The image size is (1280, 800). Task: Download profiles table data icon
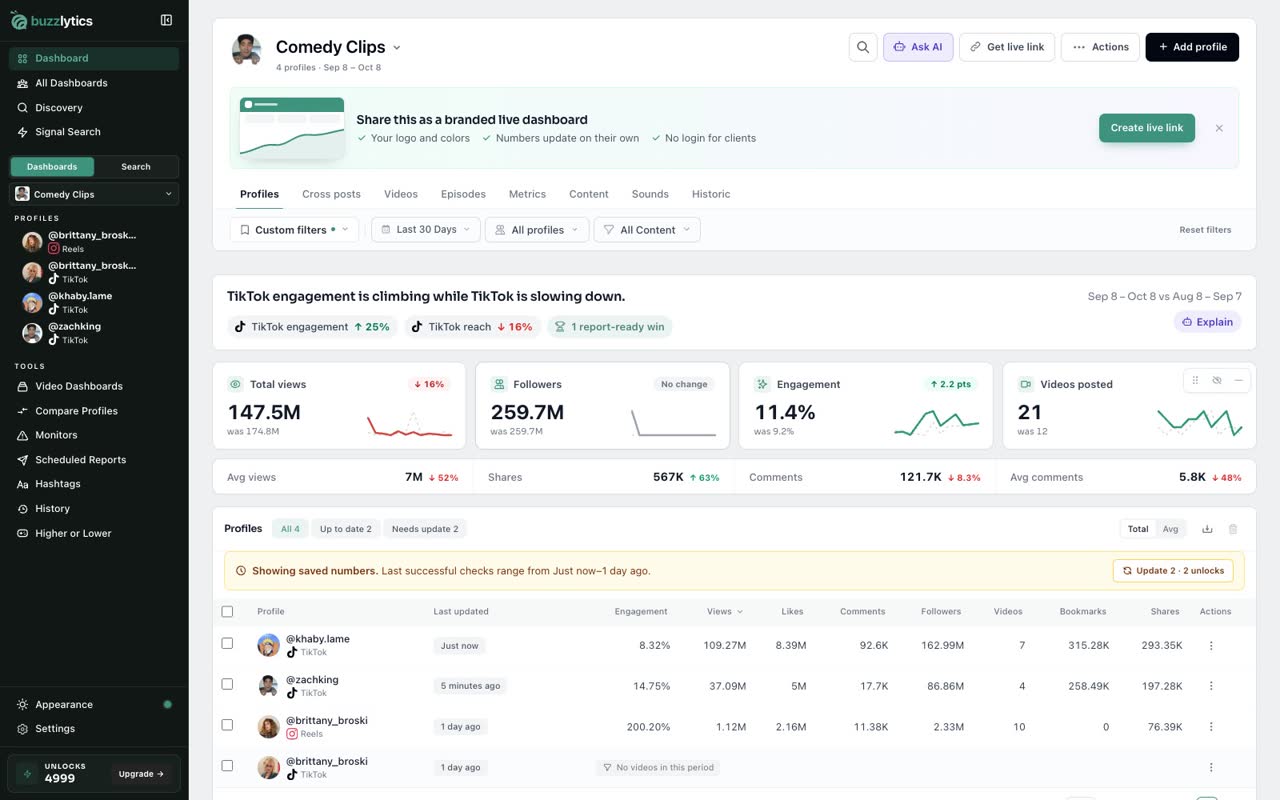pos(1207,529)
